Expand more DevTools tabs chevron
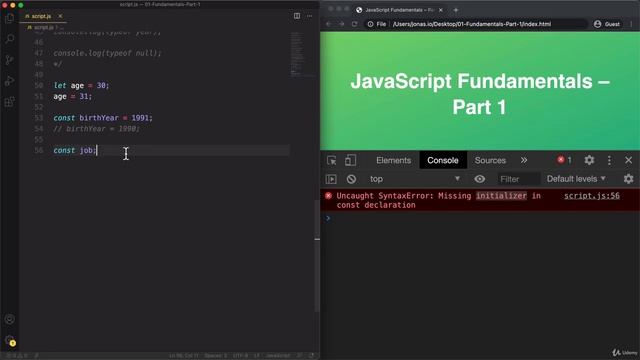This screenshot has width=640, height=360. point(524,160)
